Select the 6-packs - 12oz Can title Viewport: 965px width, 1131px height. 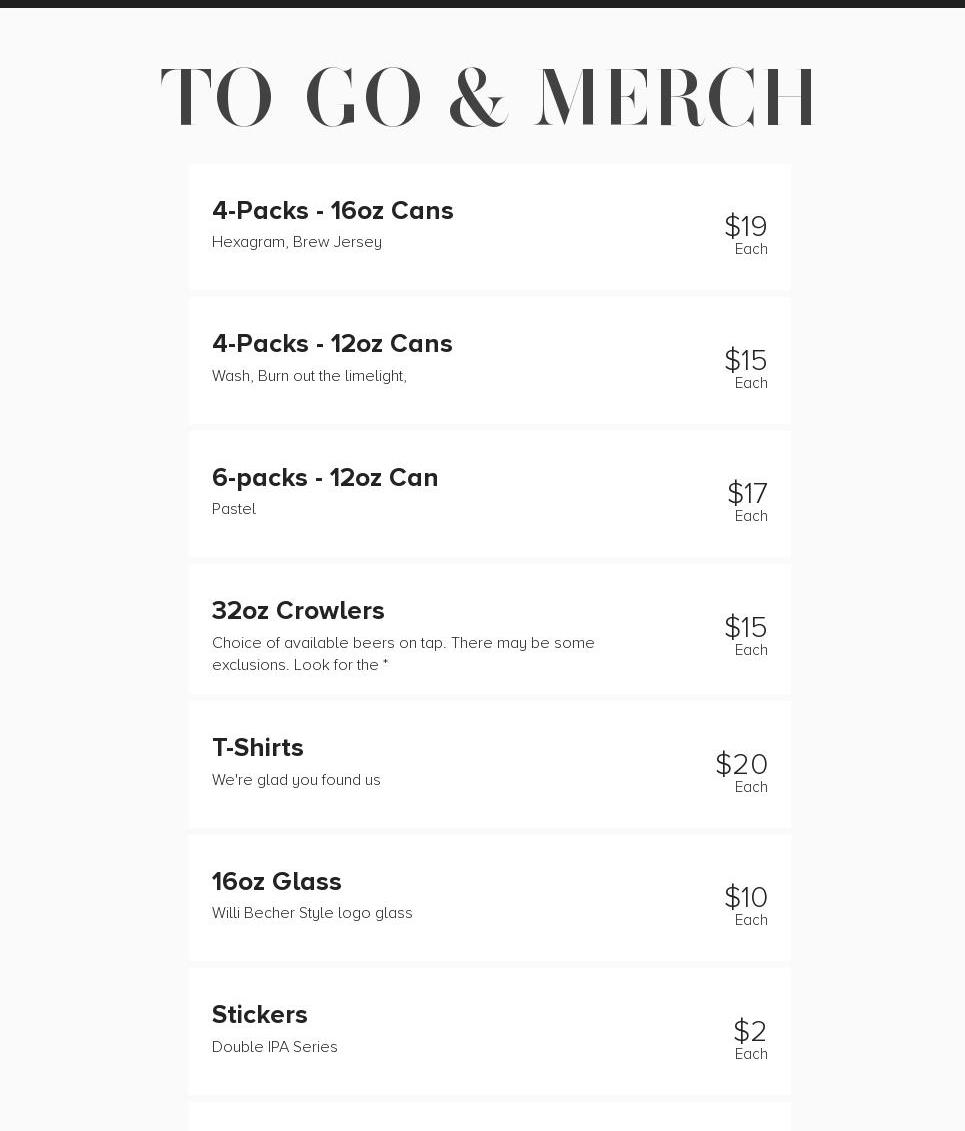tap(325, 478)
